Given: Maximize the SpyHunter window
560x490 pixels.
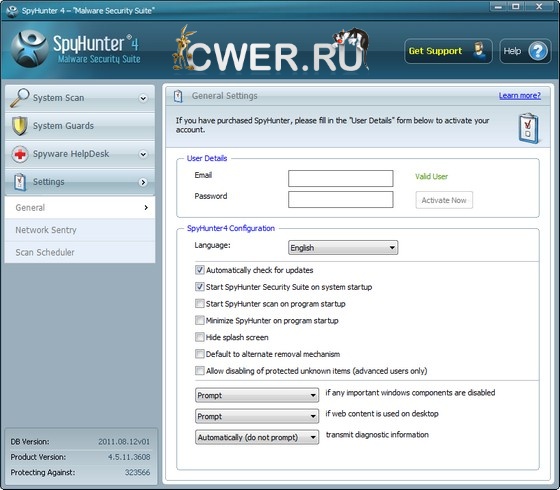Looking at the screenshot, I should tap(516, 7).
